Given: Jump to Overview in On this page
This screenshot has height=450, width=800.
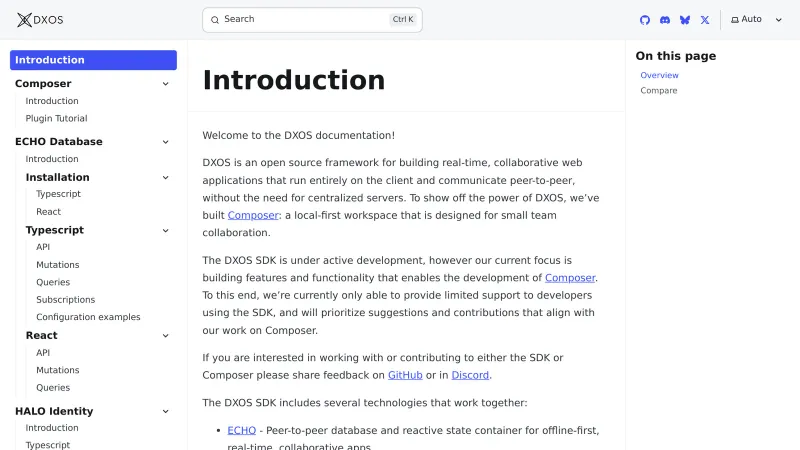Looking at the screenshot, I should coord(659,76).
